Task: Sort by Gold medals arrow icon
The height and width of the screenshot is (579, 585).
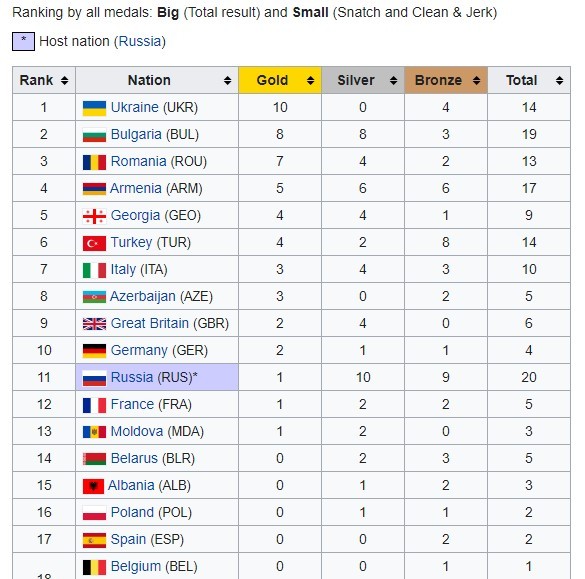Action: [x=310, y=80]
